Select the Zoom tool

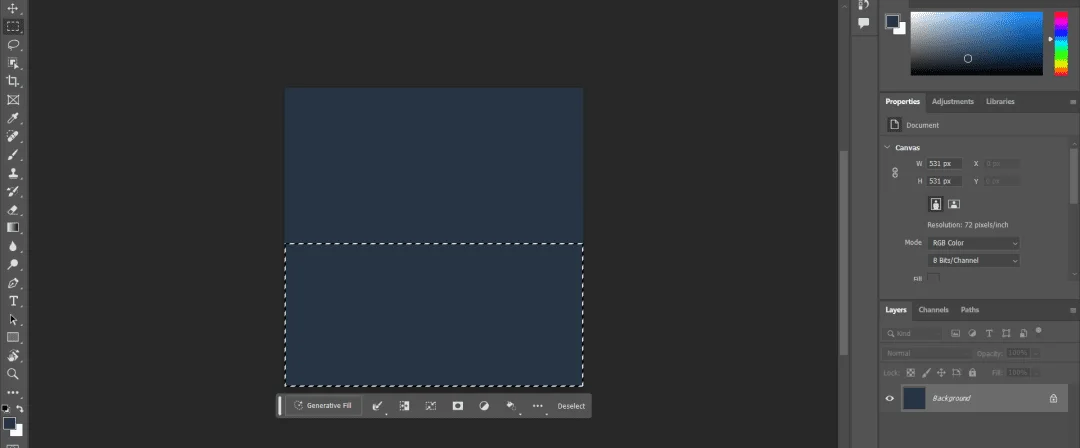12,374
